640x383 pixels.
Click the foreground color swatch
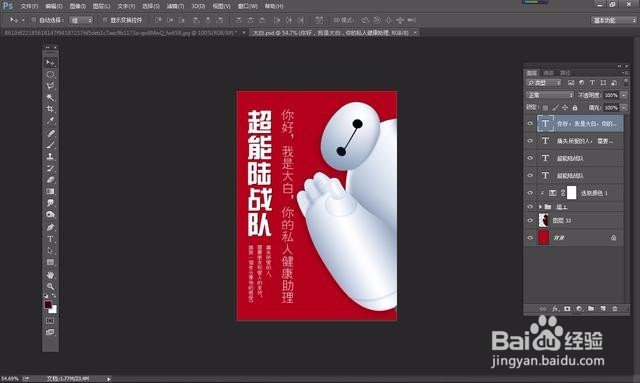point(48,305)
